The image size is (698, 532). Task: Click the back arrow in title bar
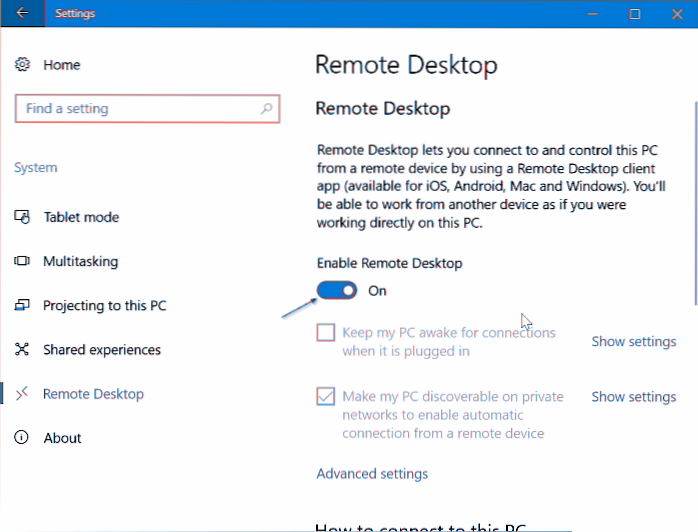point(22,14)
